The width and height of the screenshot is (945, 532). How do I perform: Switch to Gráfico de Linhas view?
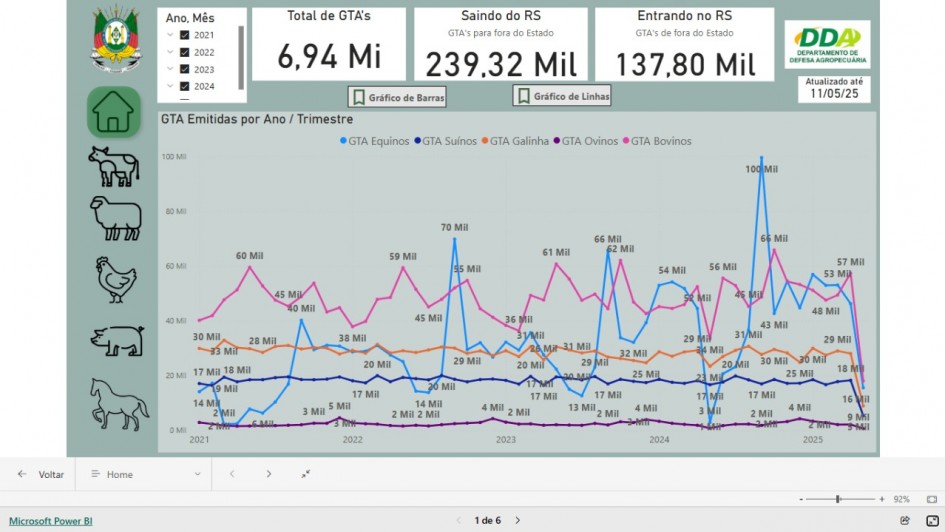point(562,97)
